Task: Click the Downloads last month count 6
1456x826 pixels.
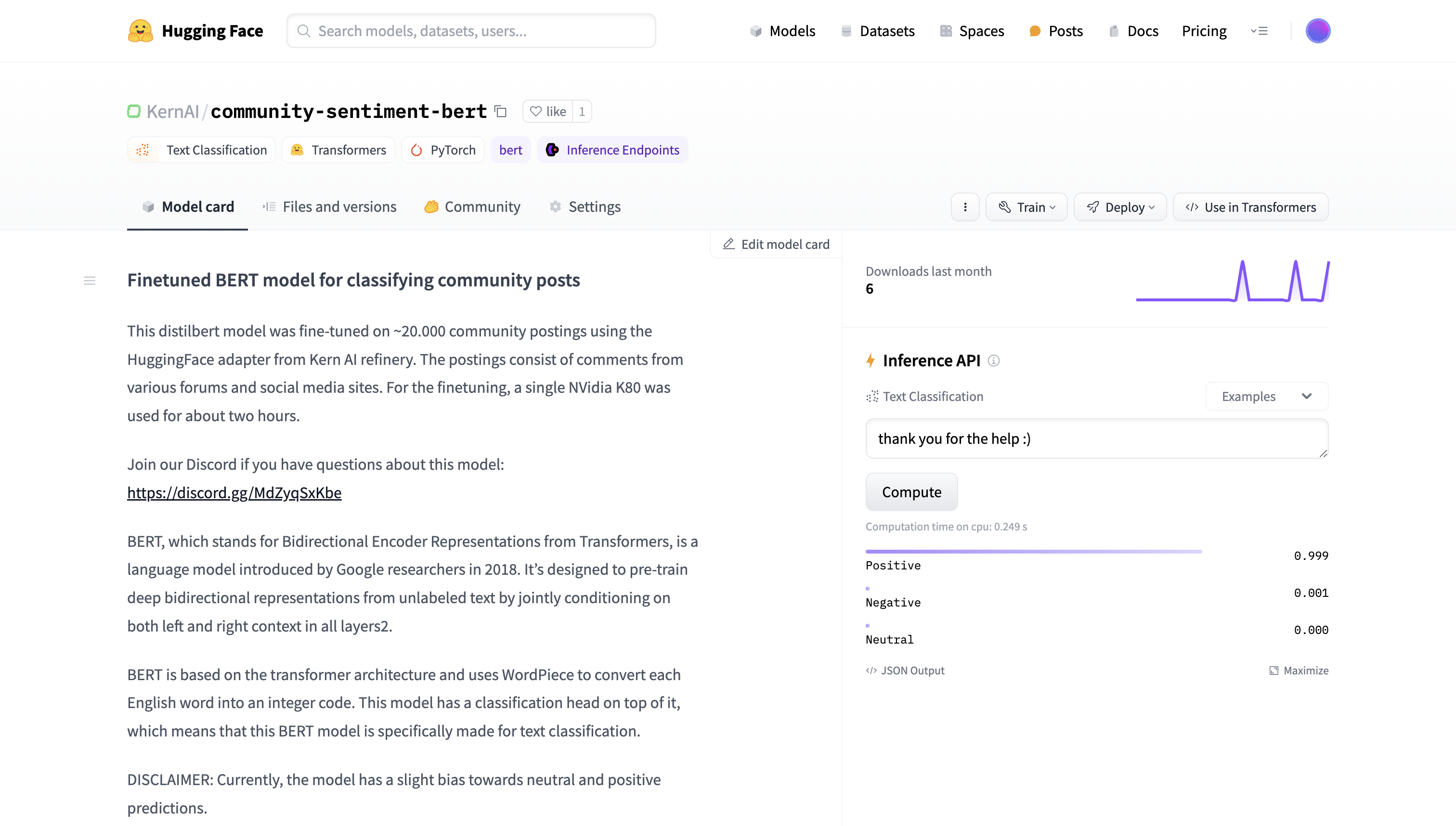Action: [869, 289]
